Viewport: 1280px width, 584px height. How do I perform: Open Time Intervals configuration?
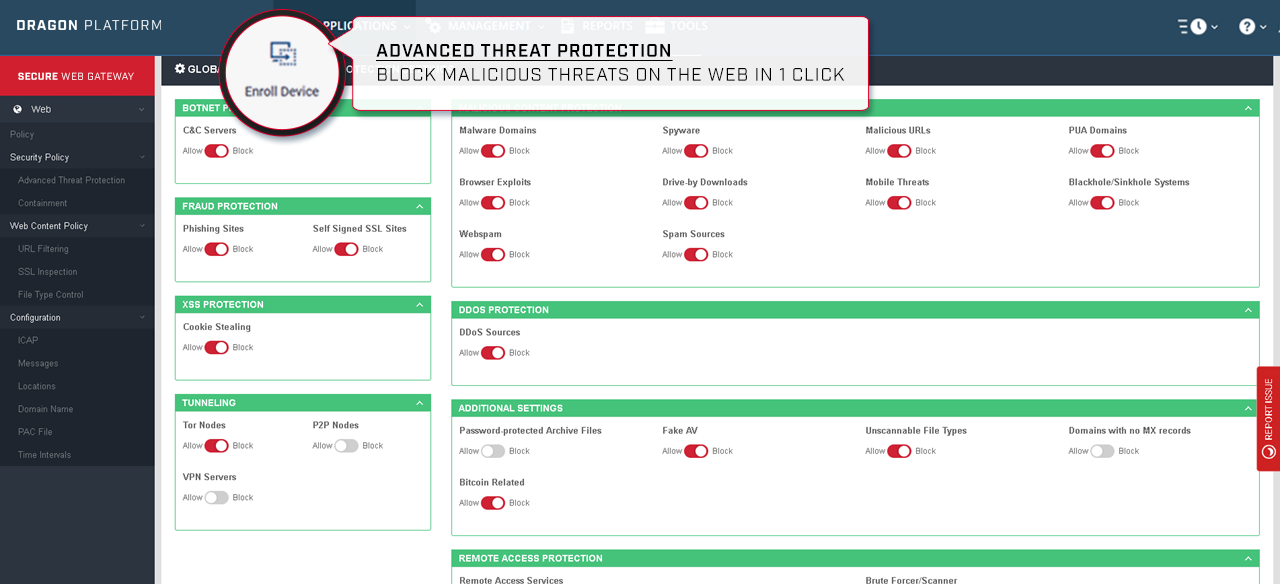coord(45,455)
